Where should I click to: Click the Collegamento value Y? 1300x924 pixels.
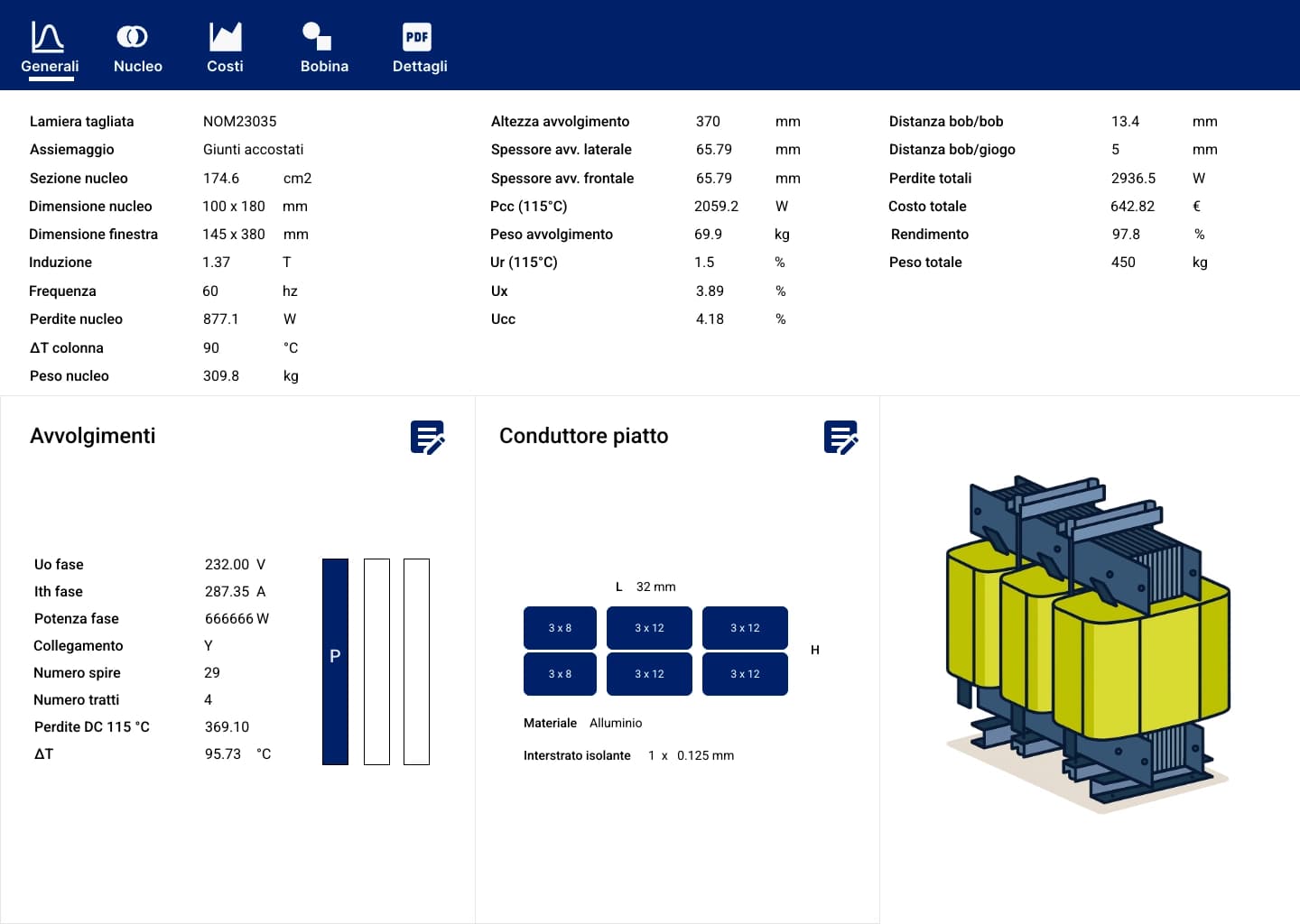[x=209, y=646]
